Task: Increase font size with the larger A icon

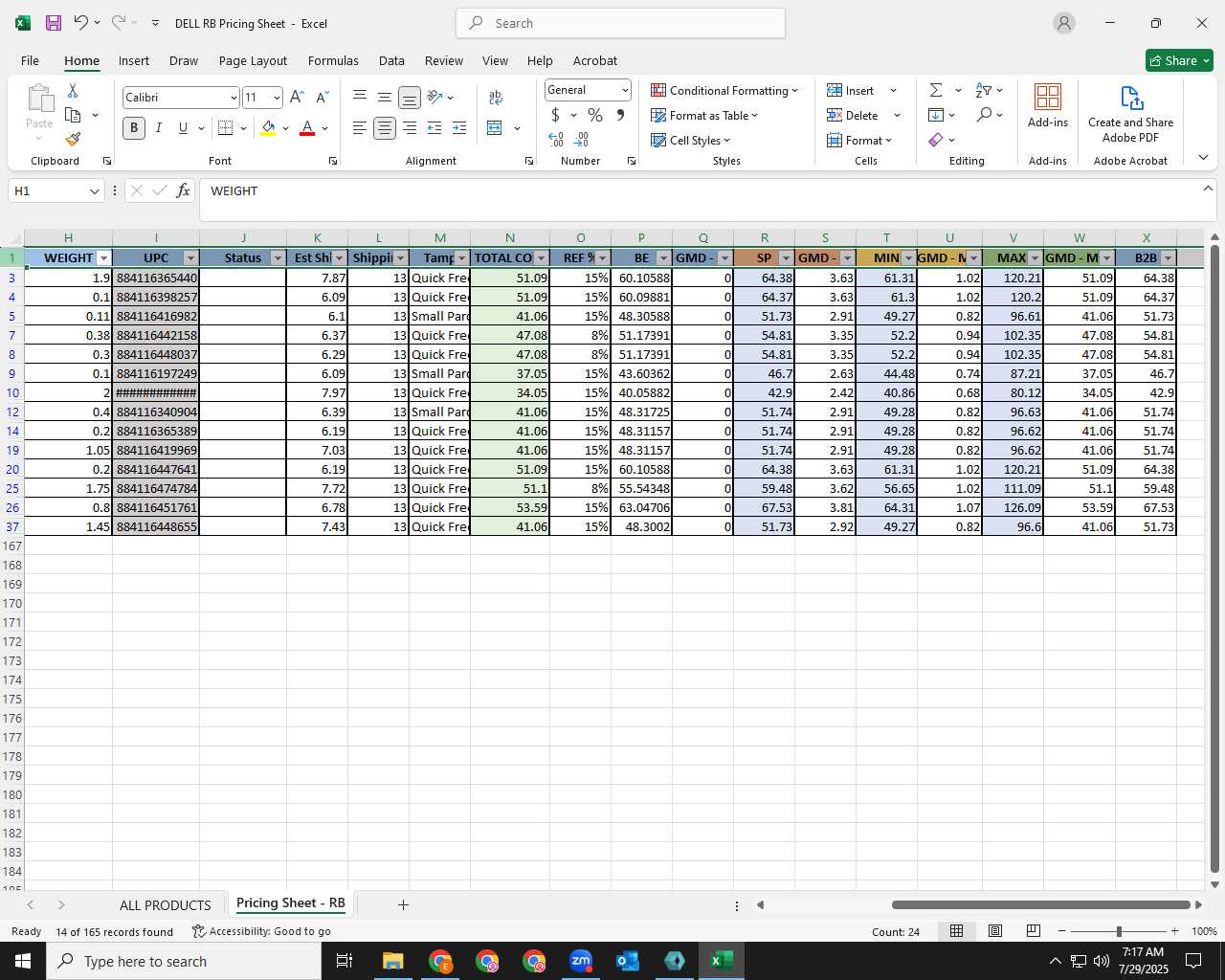Action: click(x=297, y=98)
